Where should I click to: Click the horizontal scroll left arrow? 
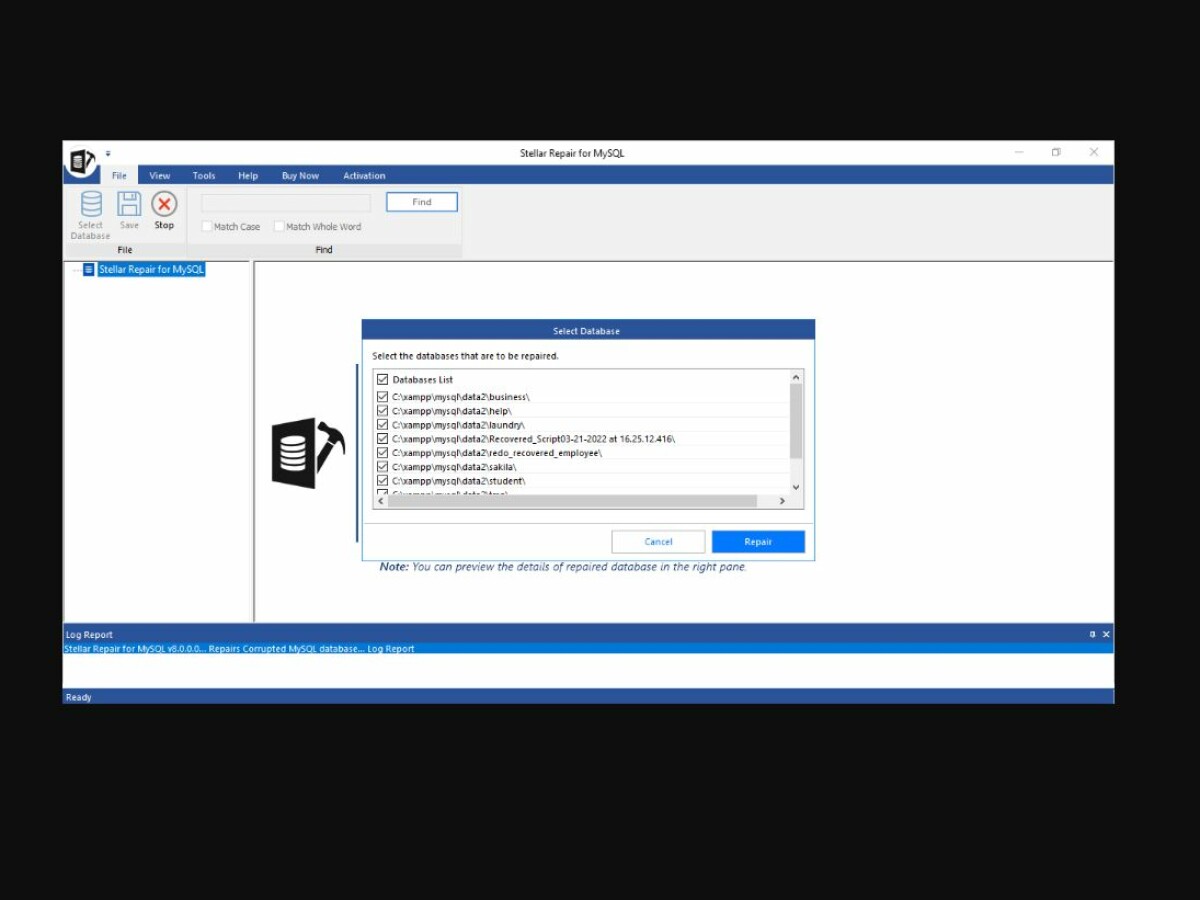click(x=381, y=501)
